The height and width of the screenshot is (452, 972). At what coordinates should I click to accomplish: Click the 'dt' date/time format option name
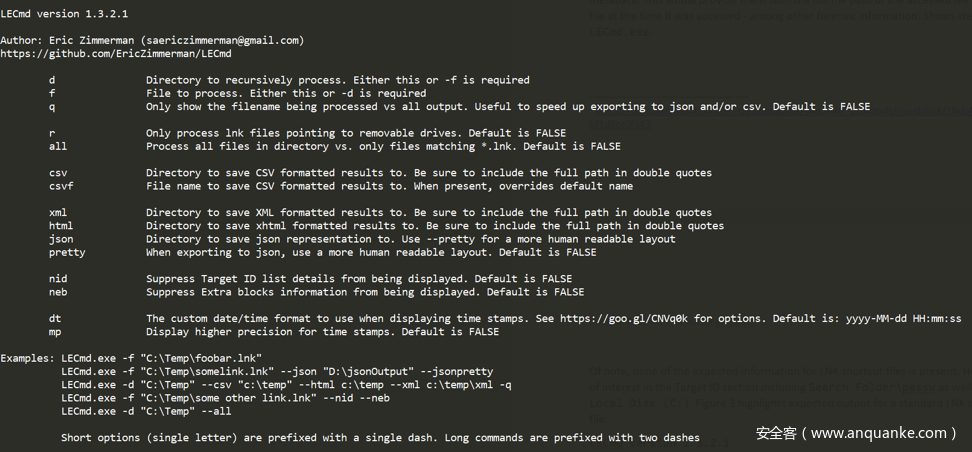[55, 318]
